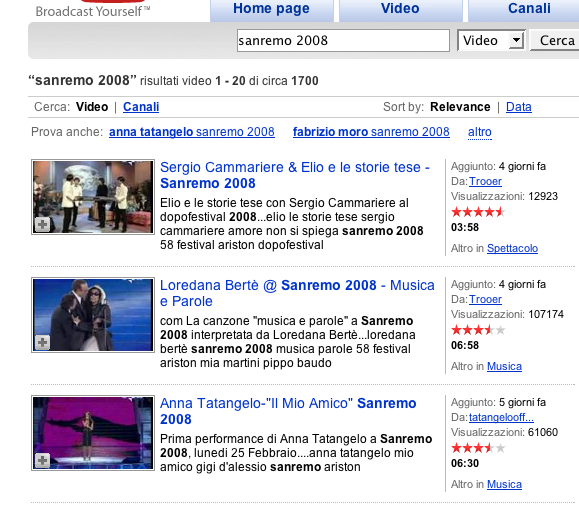This screenshot has width=579, height=506.
Task: Click the Broadcast Yourself logo tagline
Action: click(93, 11)
